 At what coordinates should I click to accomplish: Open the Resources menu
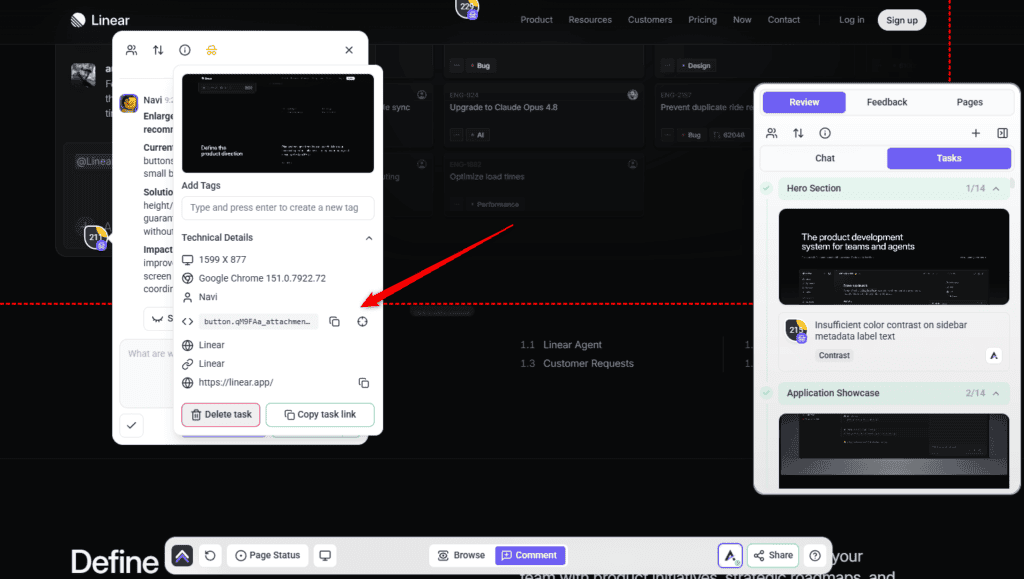point(590,20)
